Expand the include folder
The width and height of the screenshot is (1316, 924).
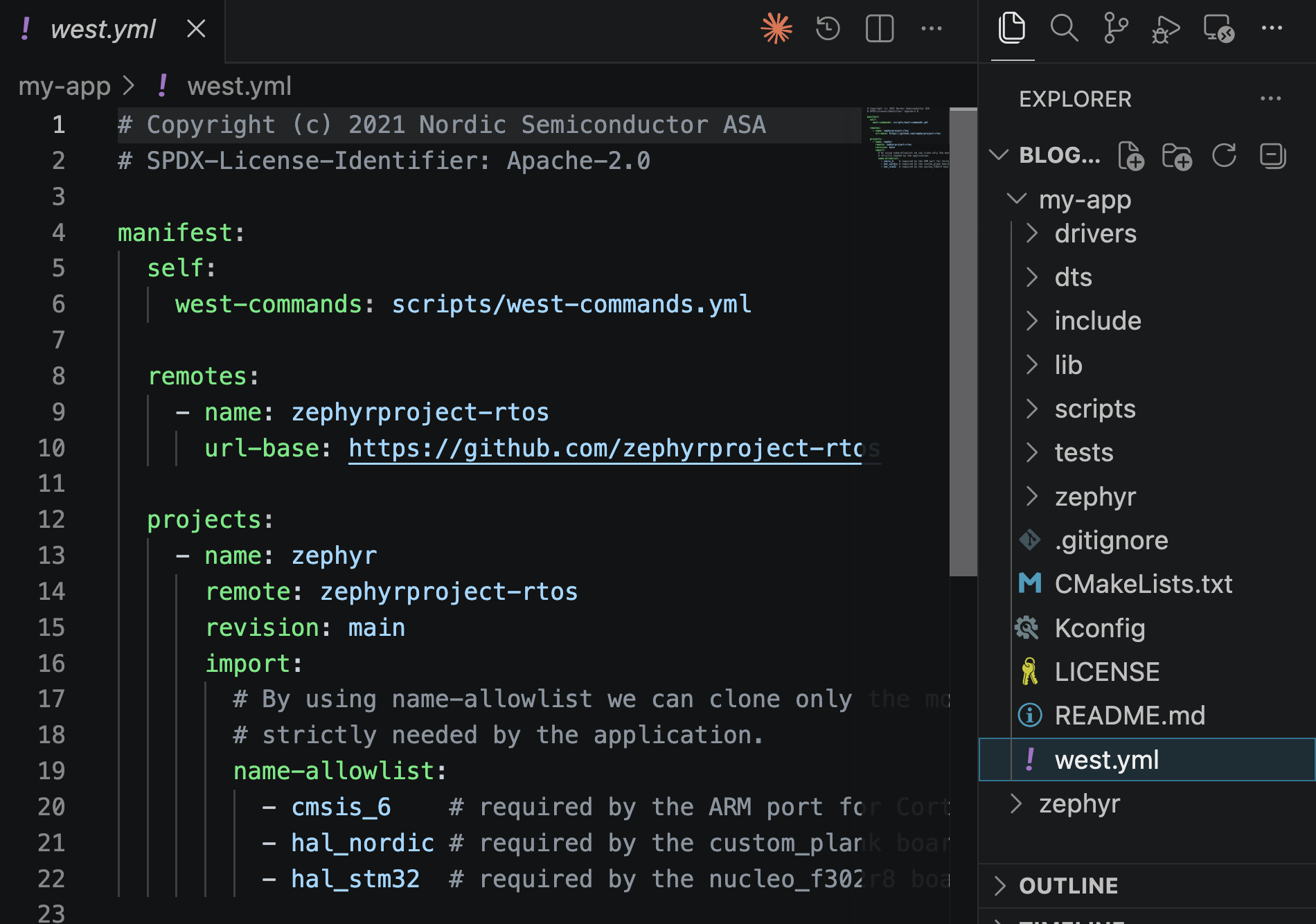(1031, 321)
